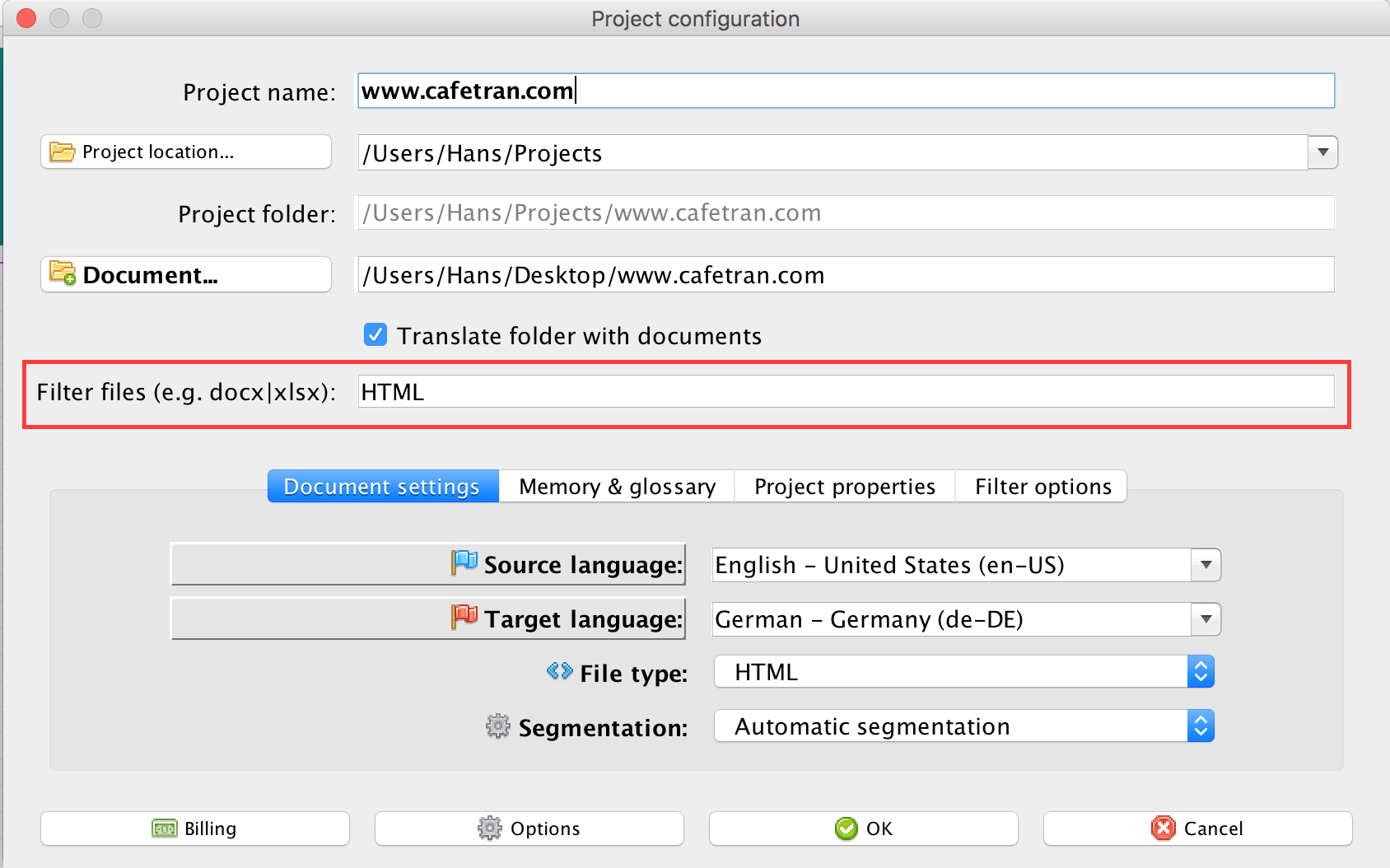Change the Automatic segmentation selector
The image size is (1390, 868).
click(x=1201, y=726)
